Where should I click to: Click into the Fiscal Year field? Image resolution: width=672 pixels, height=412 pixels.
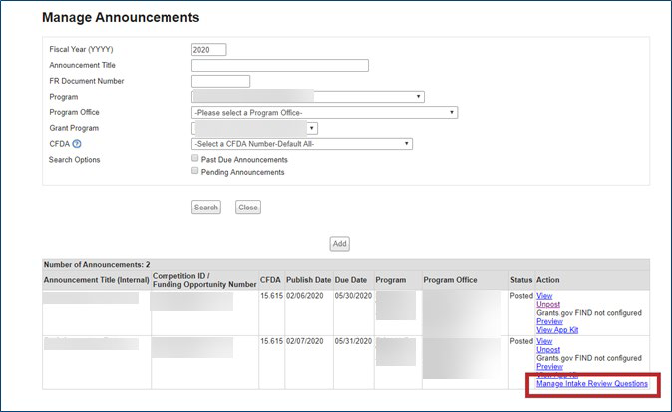coord(208,50)
